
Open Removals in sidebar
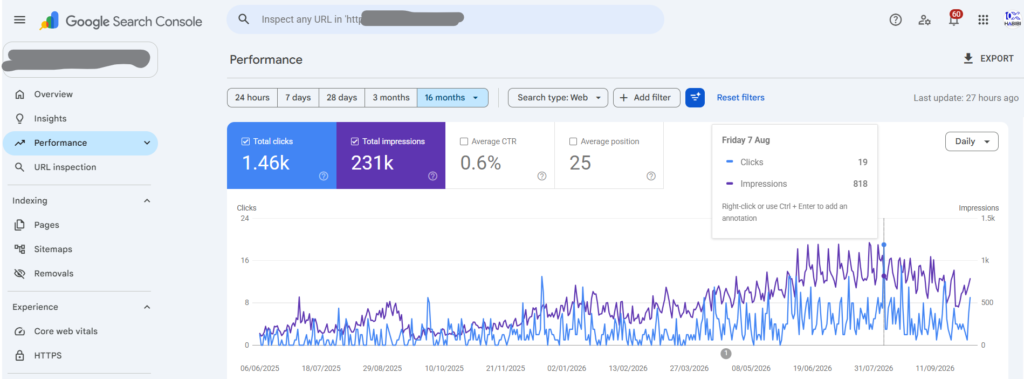[80, 273]
